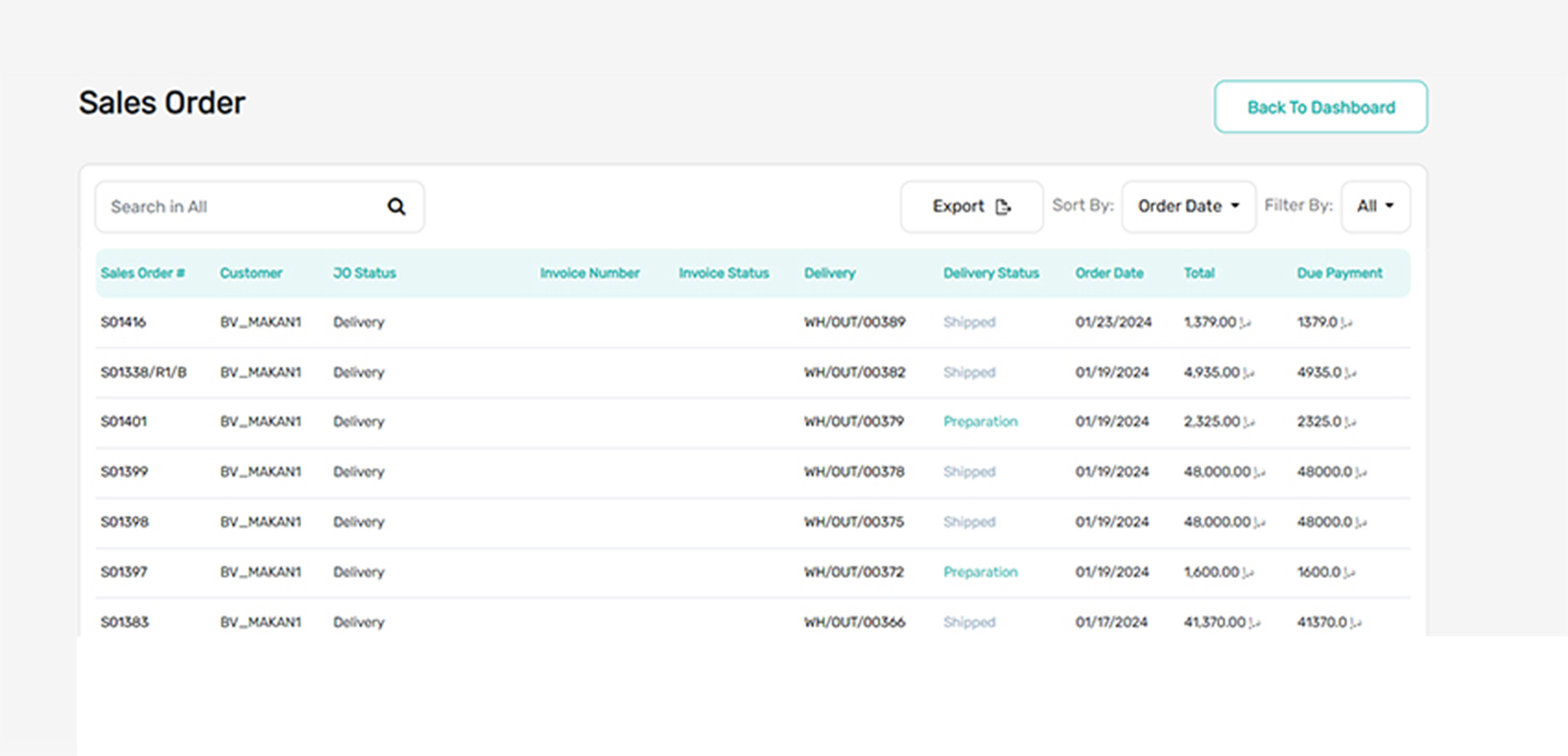The width and height of the screenshot is (1568, 756).
Task: Click the Due Payment column header
Action: pyautogui.click(x=1339, y=273)
